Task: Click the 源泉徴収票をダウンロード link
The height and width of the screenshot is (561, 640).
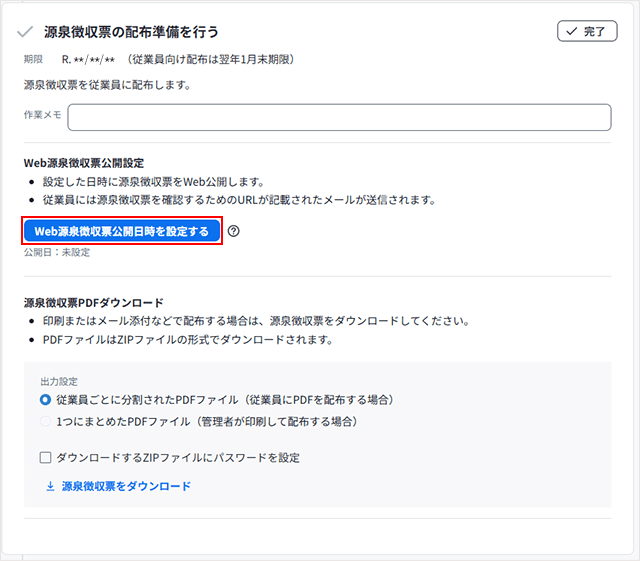Action: [126, 486]
